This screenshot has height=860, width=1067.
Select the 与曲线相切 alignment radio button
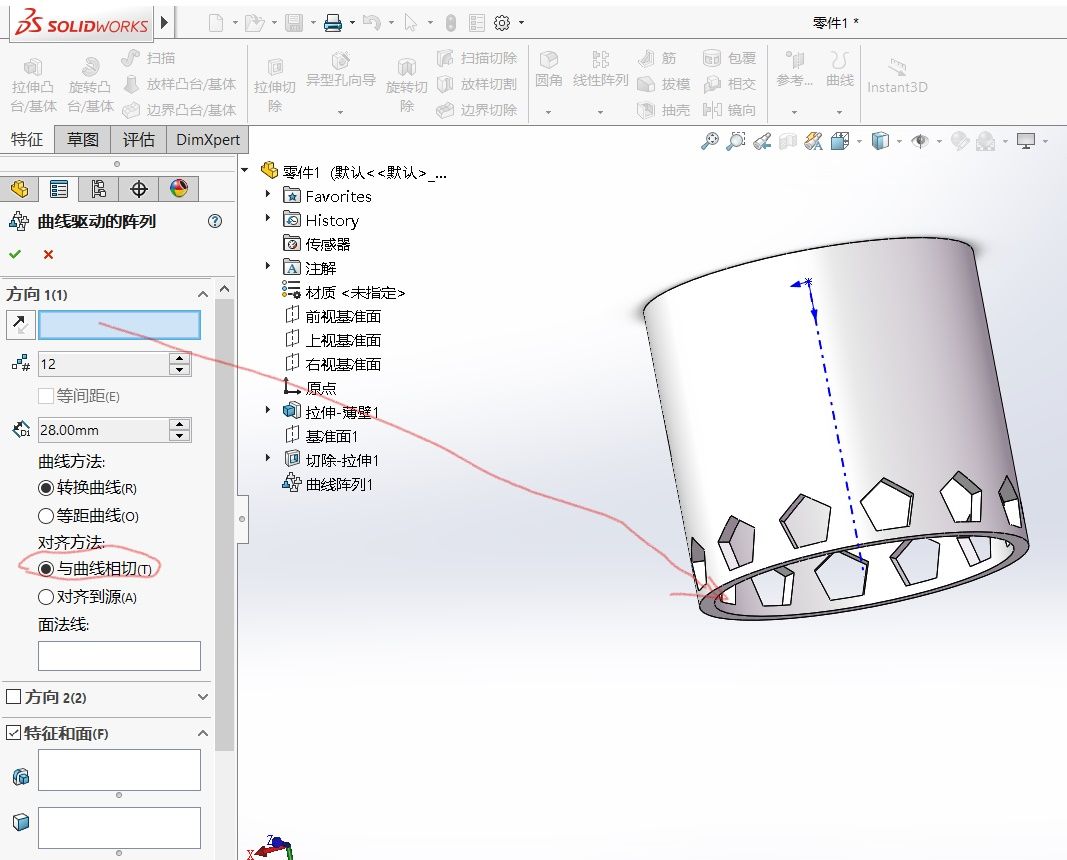(46, 568)
